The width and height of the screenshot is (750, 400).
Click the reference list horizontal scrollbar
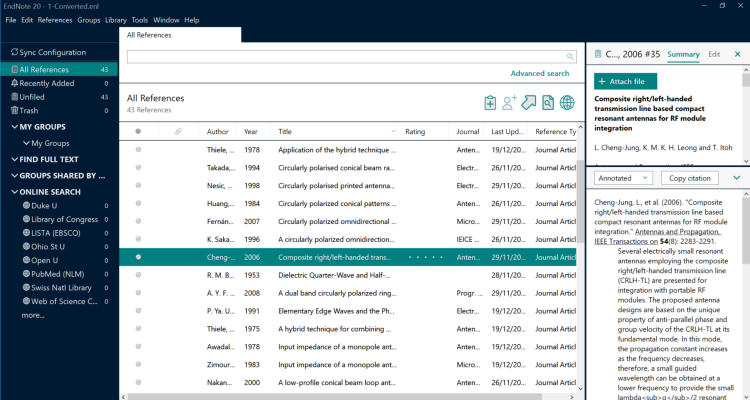[x=335, y=397]
